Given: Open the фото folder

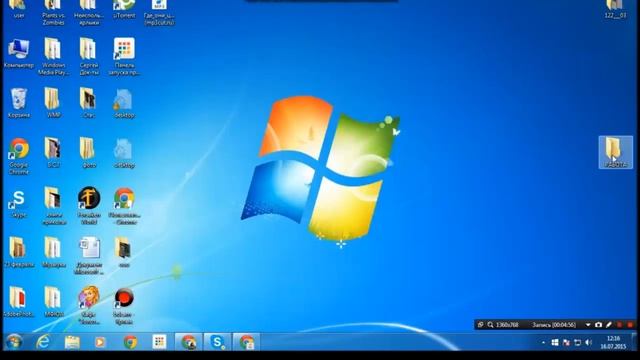Looking at the screenshot, I should click(x=89, y=153).
